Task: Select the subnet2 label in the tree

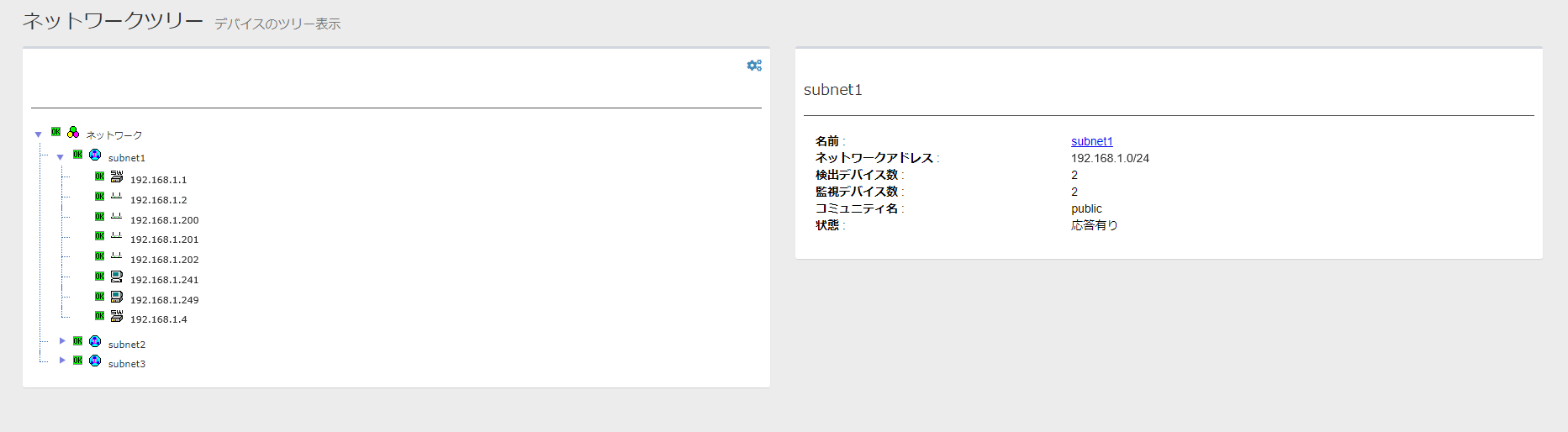Action: pos(127,345)
